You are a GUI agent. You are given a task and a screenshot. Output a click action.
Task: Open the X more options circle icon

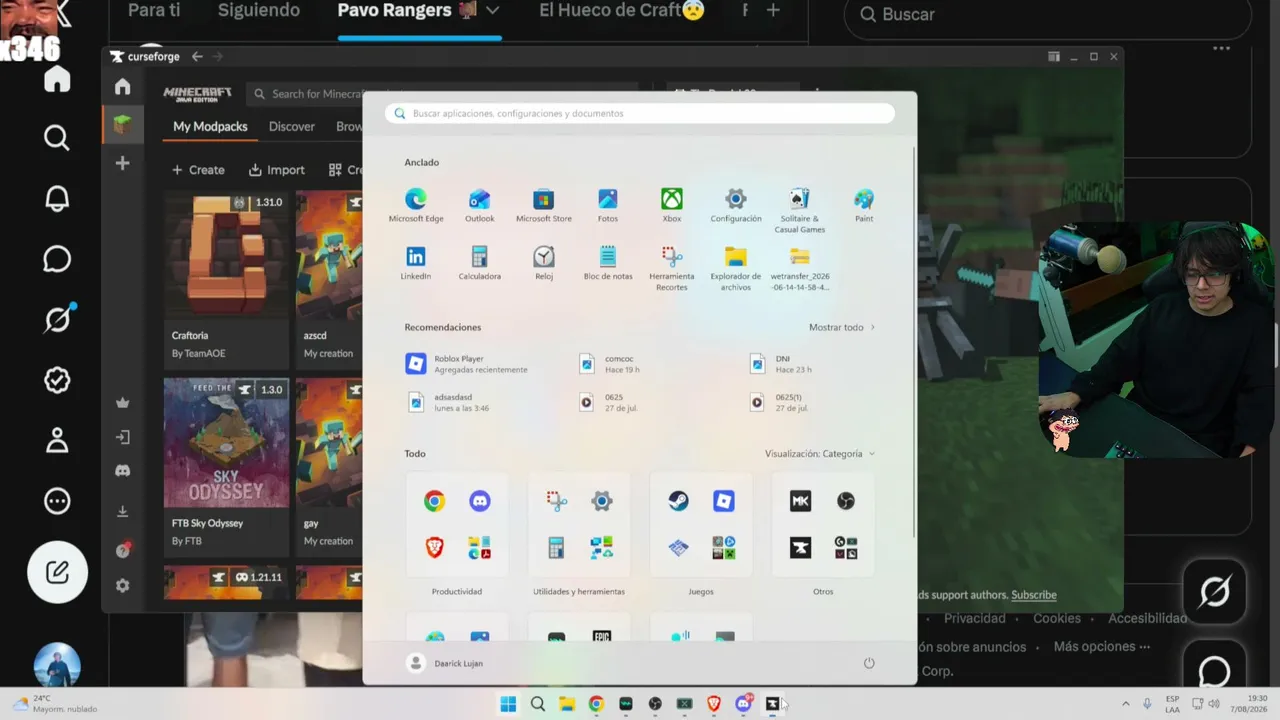tap(57, 500)
